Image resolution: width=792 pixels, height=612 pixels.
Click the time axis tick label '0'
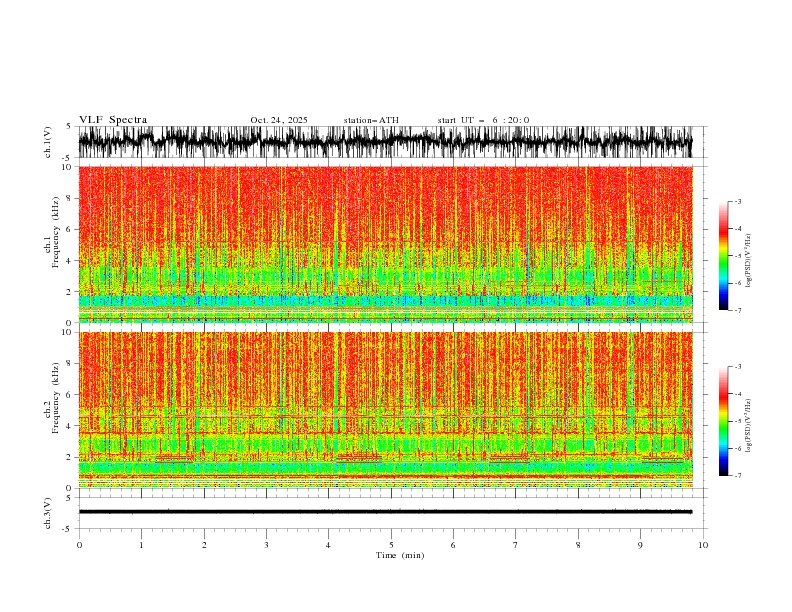coord(79,545)
